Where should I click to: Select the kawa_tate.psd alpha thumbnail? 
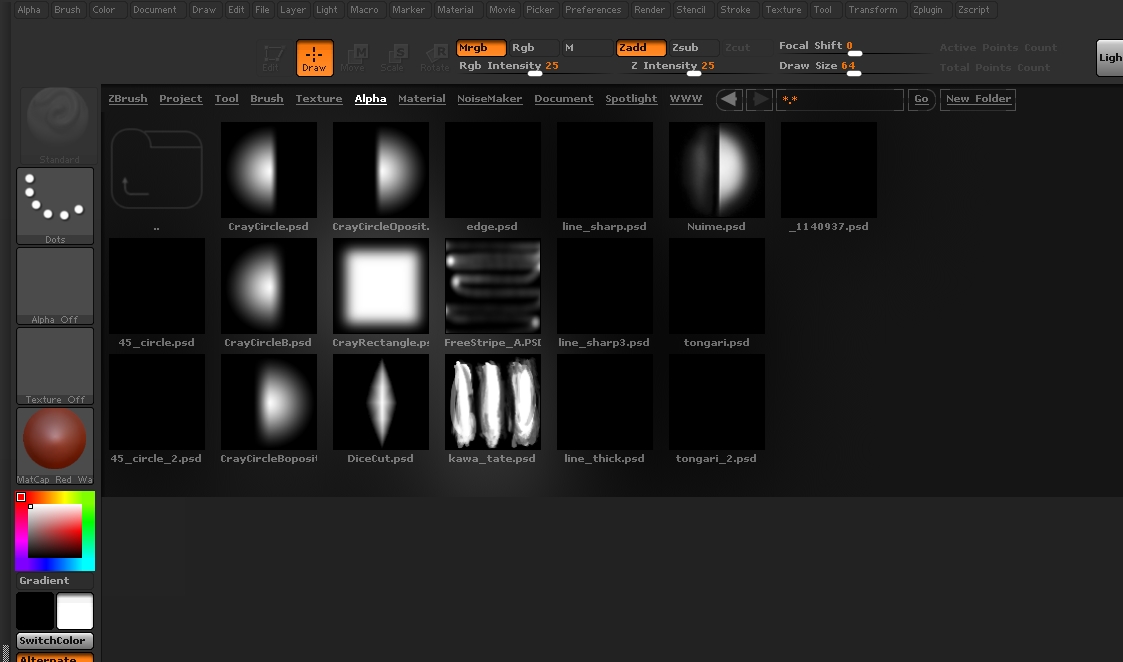(x=492, y=401)
